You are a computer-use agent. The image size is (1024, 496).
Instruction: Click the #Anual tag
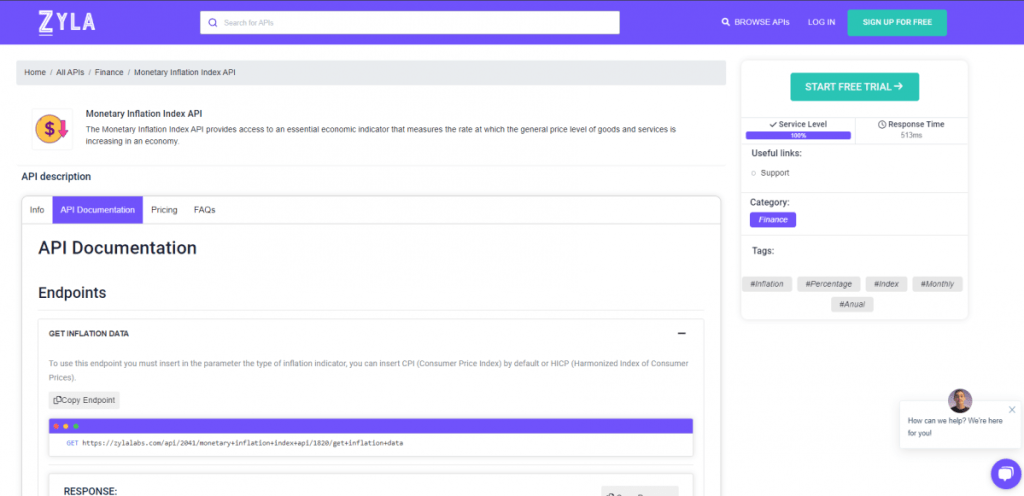click(x=852, y=304)
